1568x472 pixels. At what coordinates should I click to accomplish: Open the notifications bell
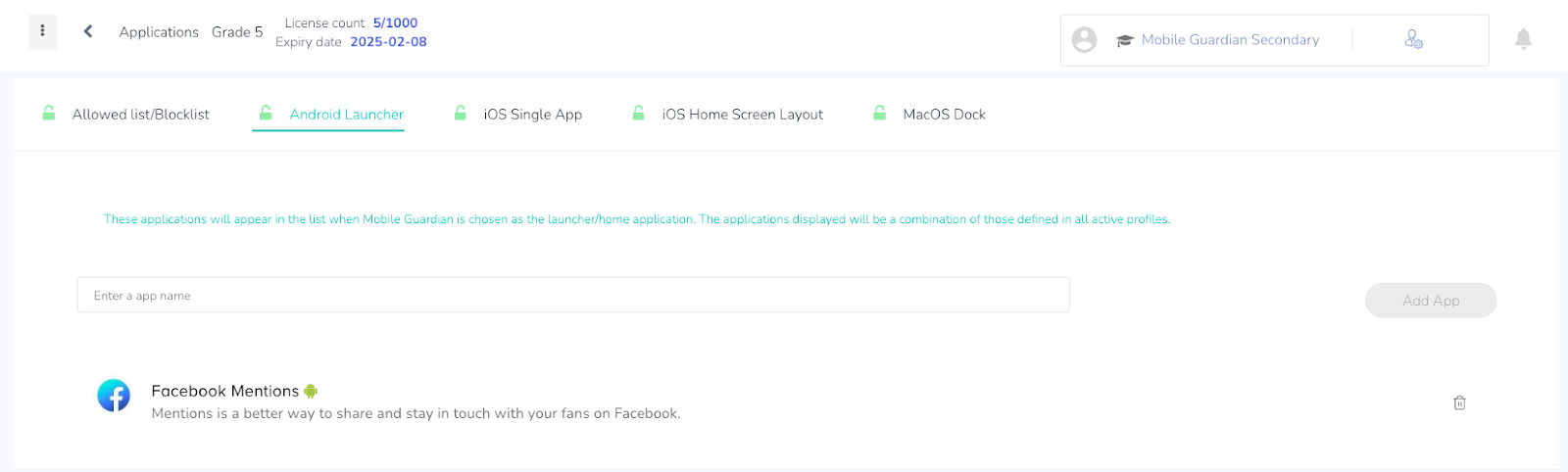pyautogui.click(x=1523, y=39)
